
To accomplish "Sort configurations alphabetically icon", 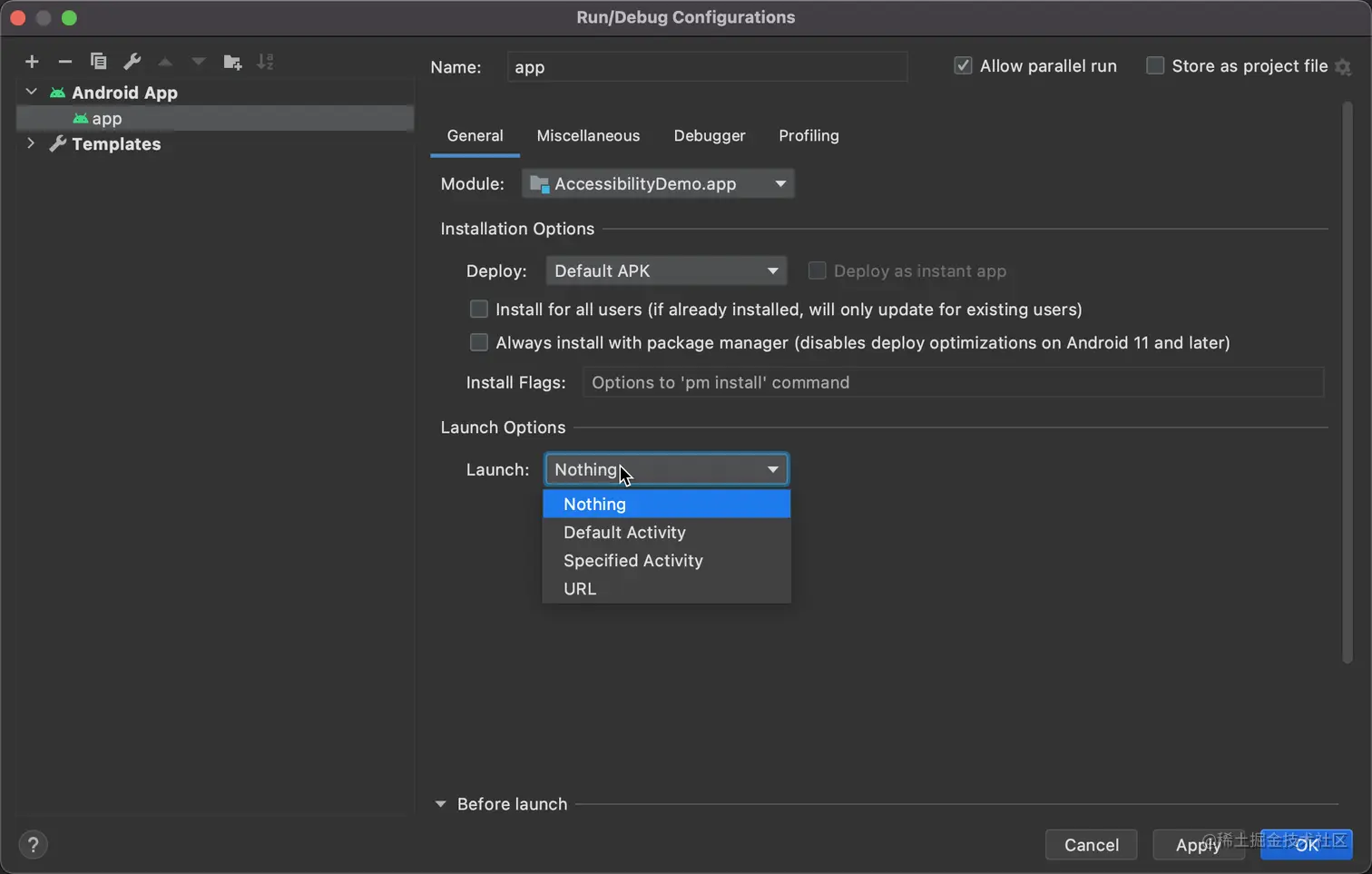I will pyautogui.click(x=265, y=62).
